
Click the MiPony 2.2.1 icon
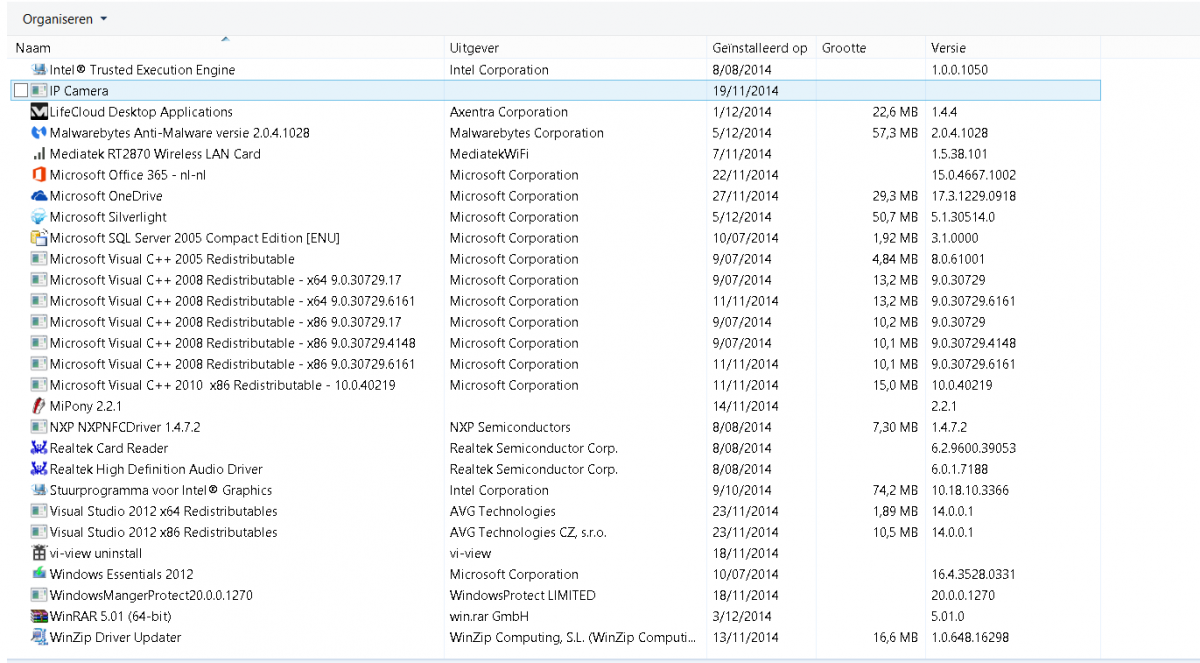tap(39, 406)
